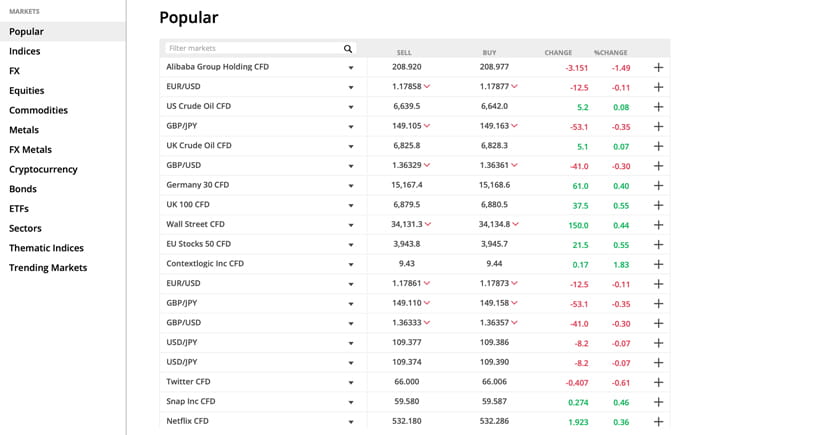Screen dimensions: 830x435
Task: Select Sectors in the sidebar
Action: [25, 228]
